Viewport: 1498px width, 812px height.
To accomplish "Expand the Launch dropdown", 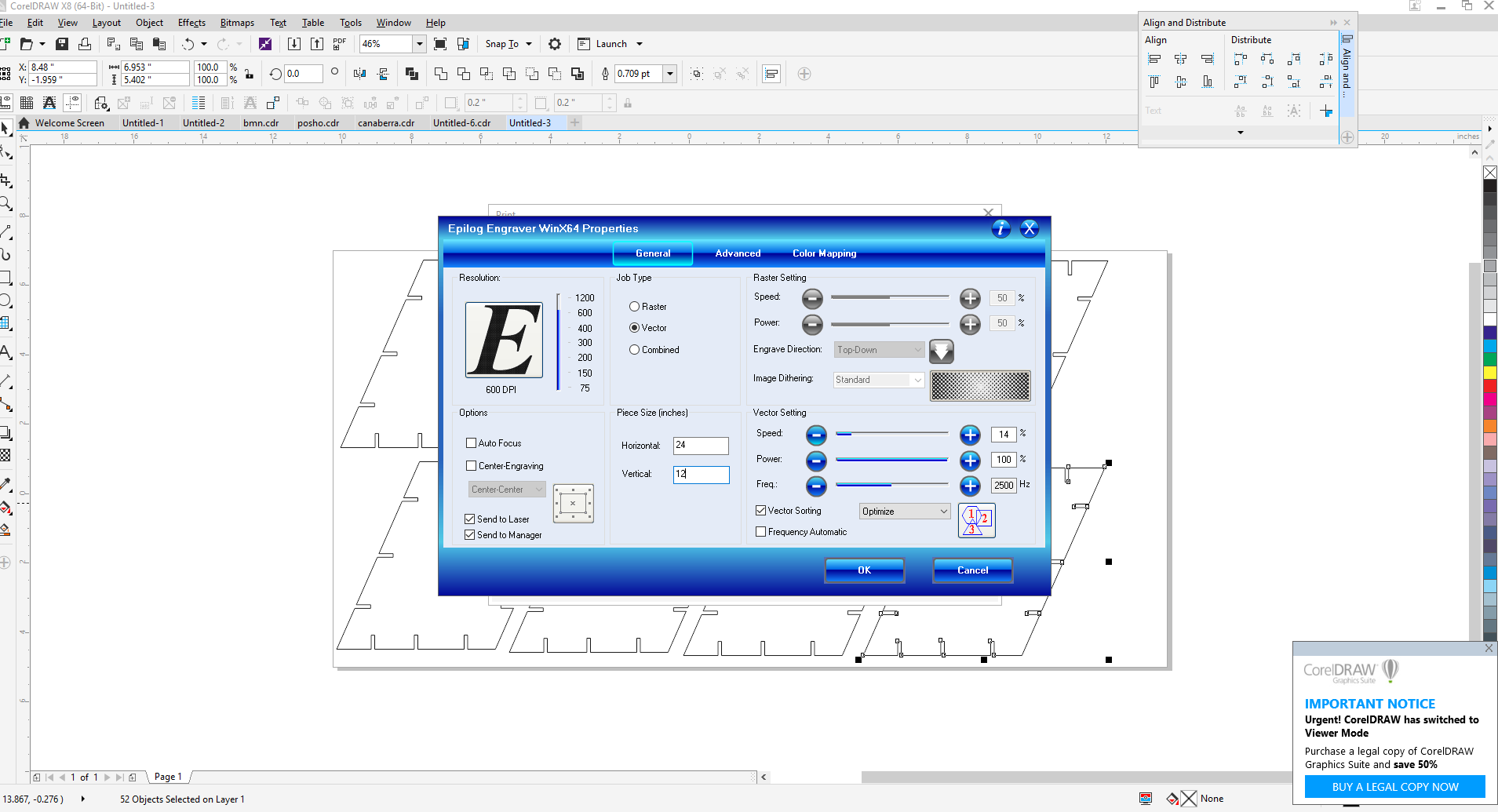I will (x=640, y=44).
